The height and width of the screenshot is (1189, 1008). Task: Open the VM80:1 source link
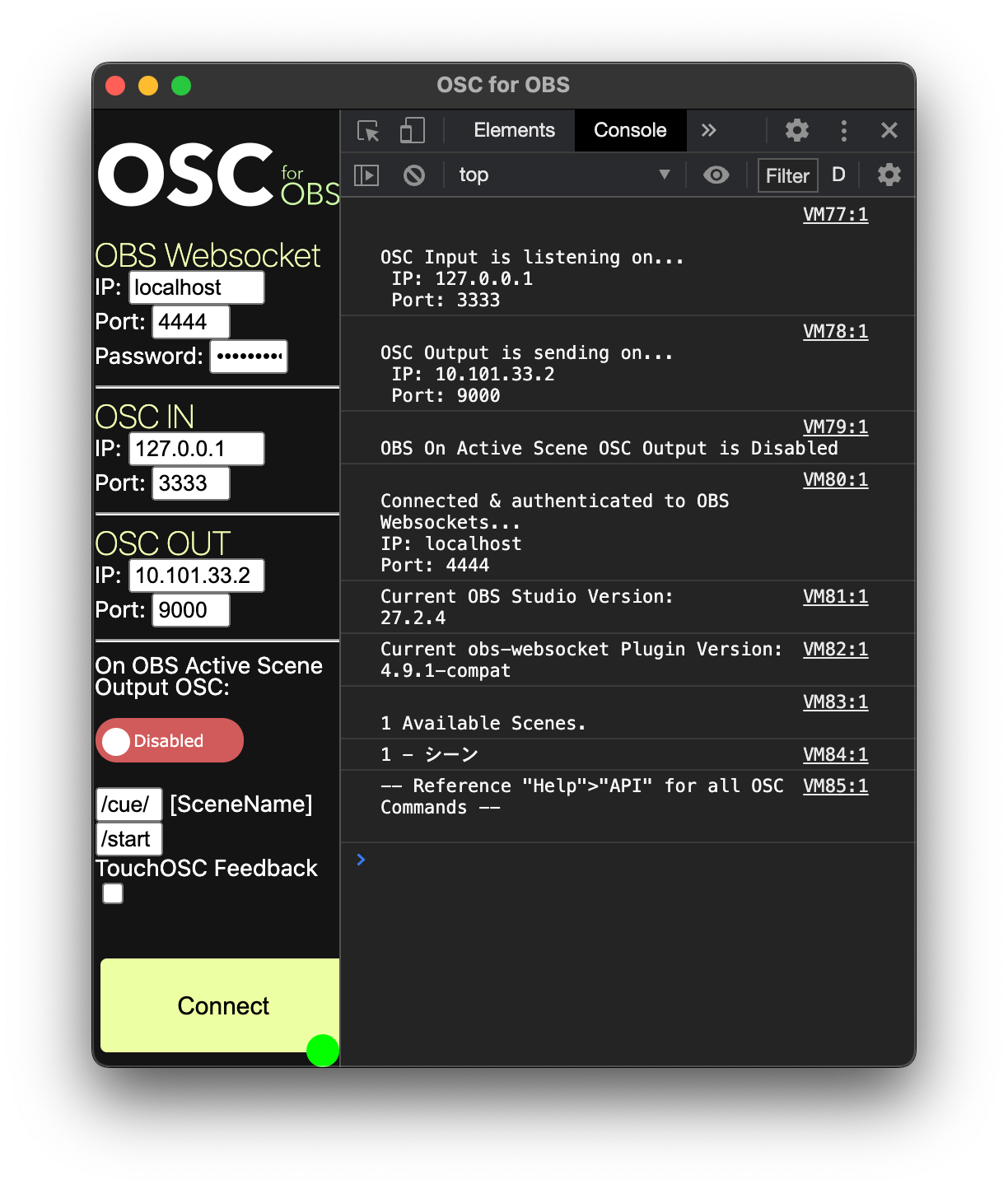click(x=835, y=480)
